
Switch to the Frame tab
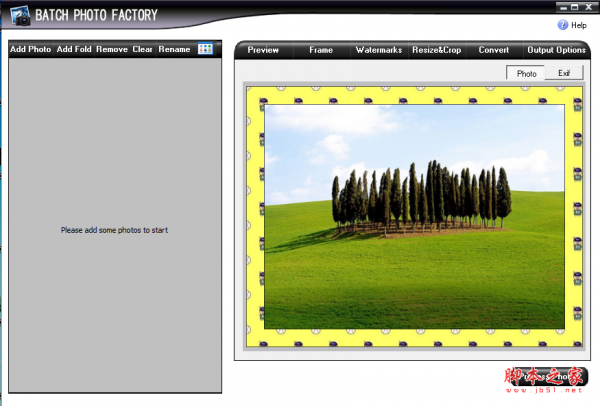[321, 50]
